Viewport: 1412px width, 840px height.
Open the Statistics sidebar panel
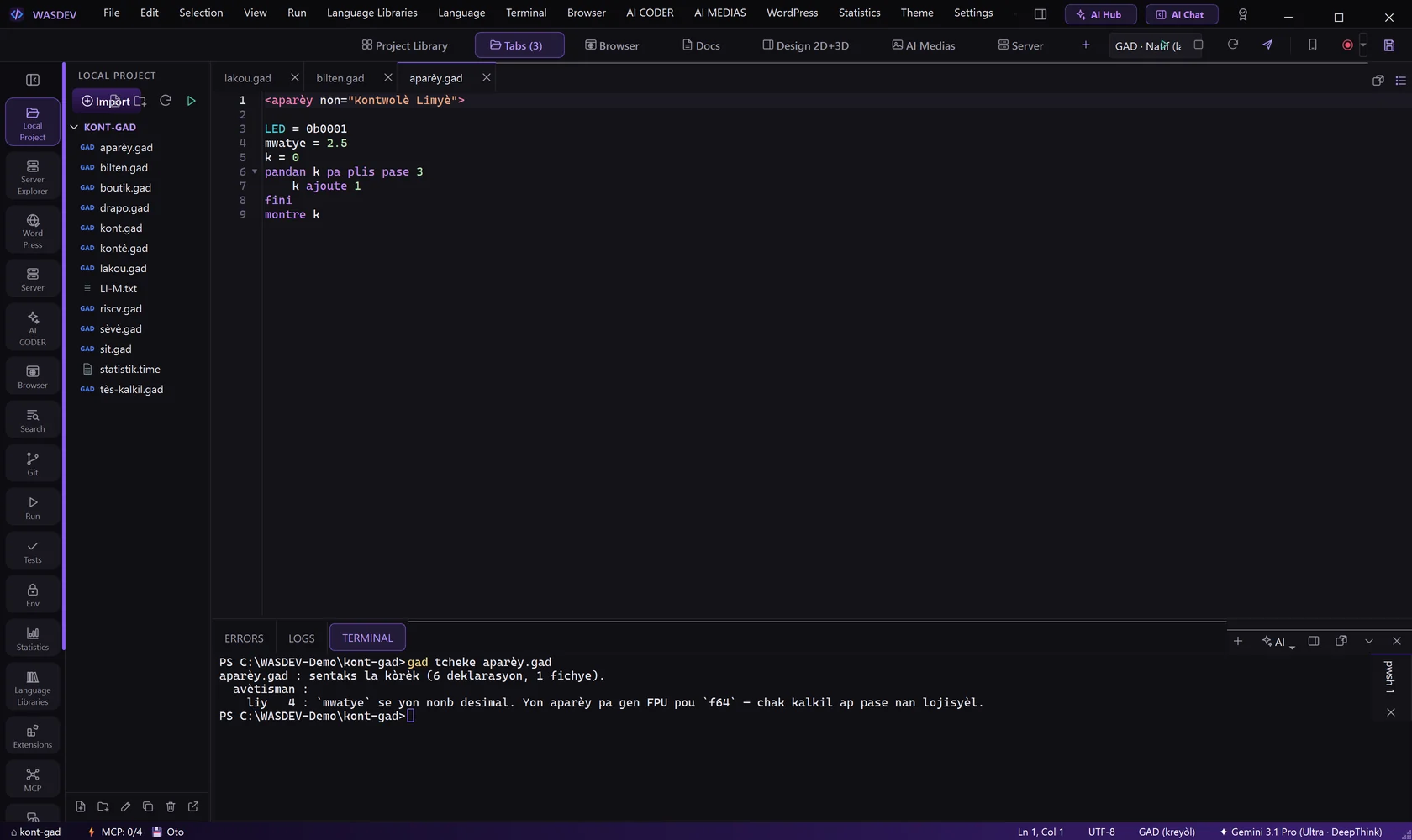[33, 638]
